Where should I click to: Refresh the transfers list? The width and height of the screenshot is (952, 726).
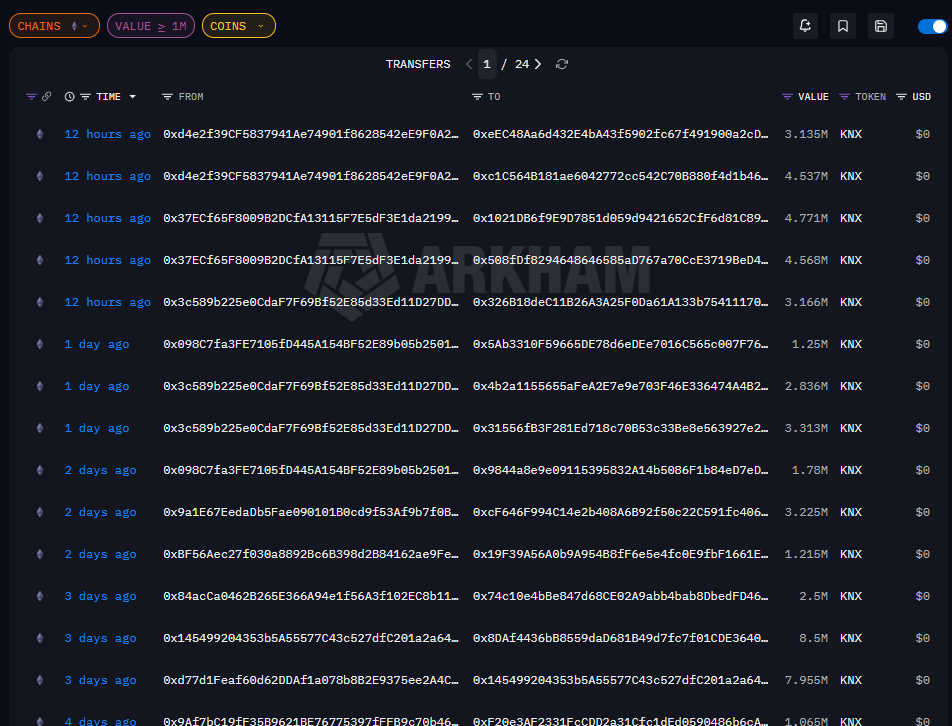(562, 64)
